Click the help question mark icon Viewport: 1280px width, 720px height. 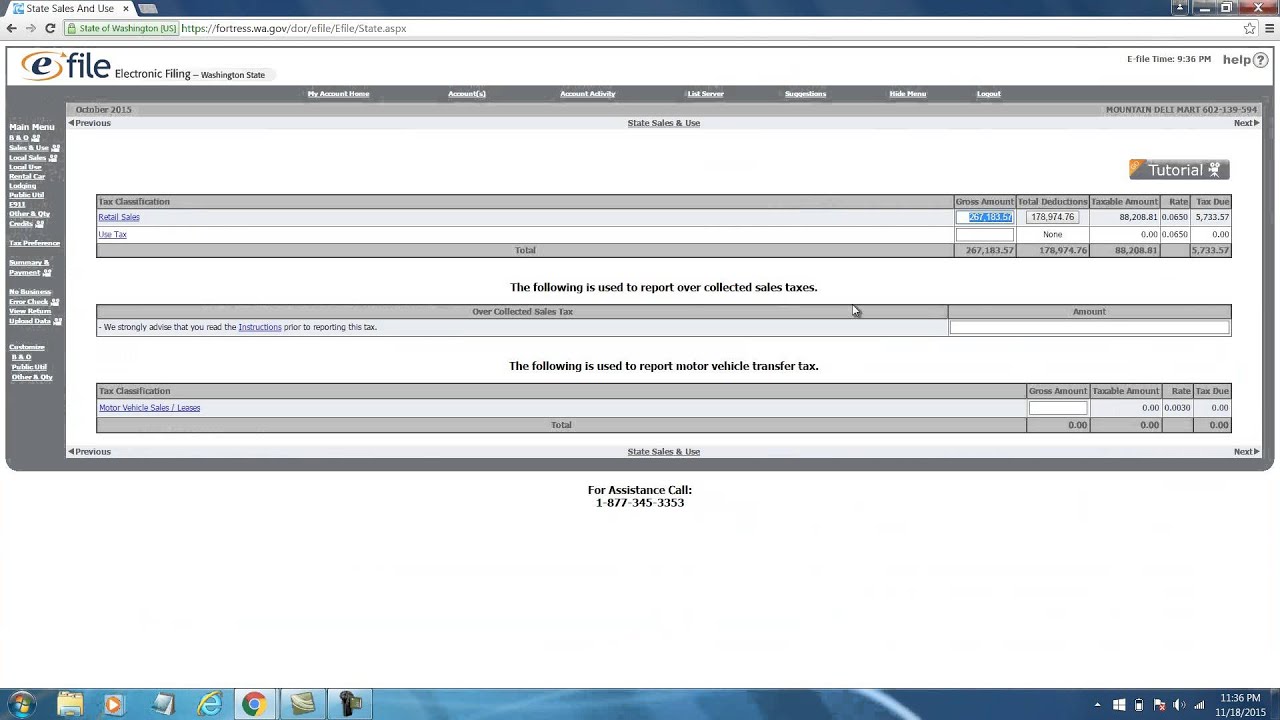pos(1260,60)
